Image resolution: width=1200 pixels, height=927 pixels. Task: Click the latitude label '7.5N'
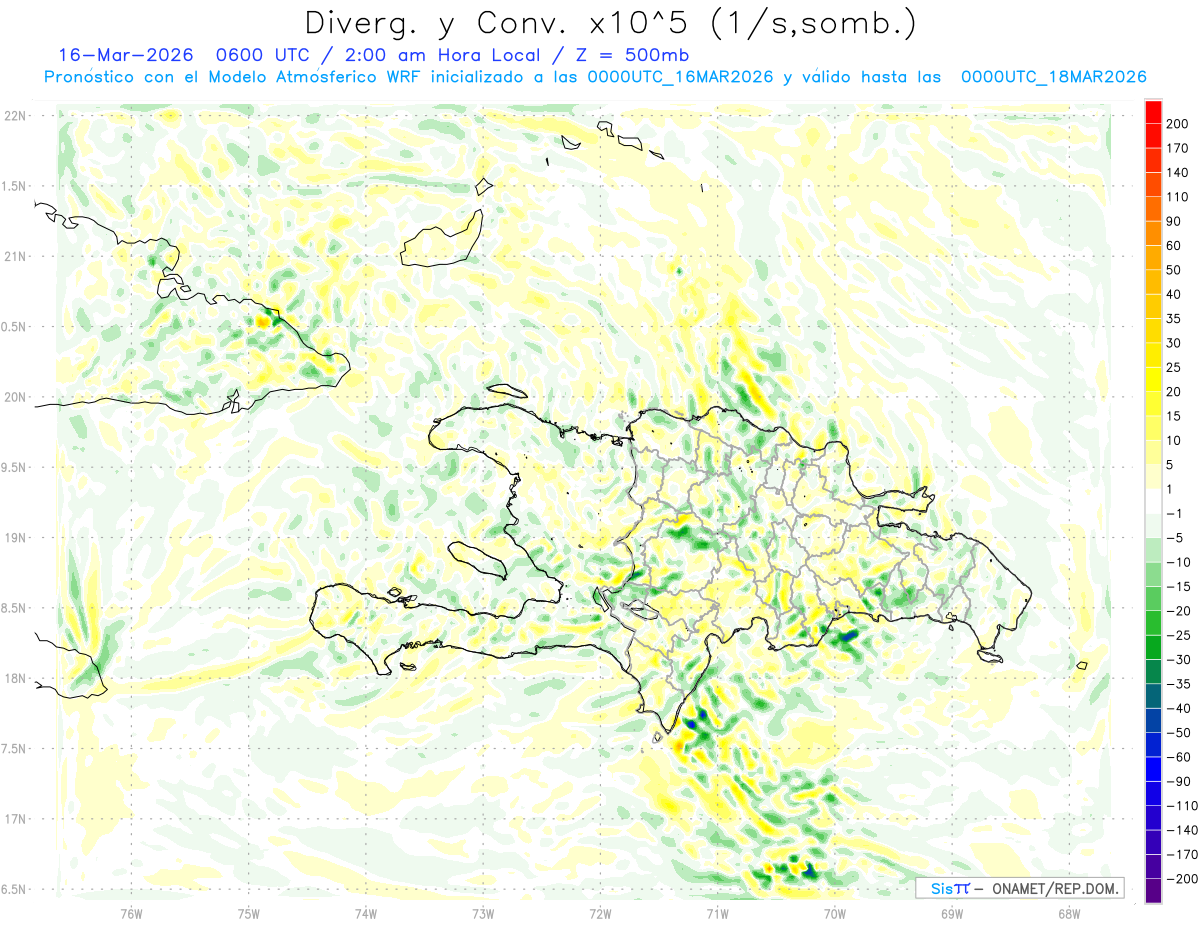14,749
